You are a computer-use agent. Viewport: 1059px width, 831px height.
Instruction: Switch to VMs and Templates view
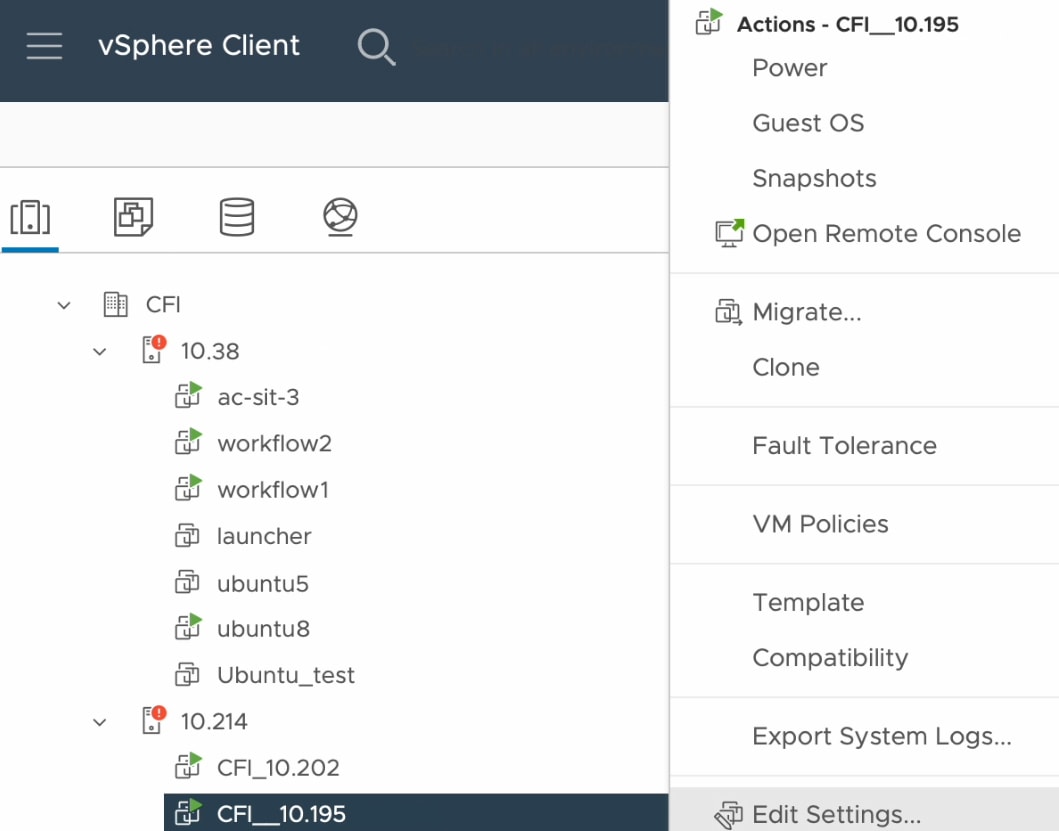(133, 216)
